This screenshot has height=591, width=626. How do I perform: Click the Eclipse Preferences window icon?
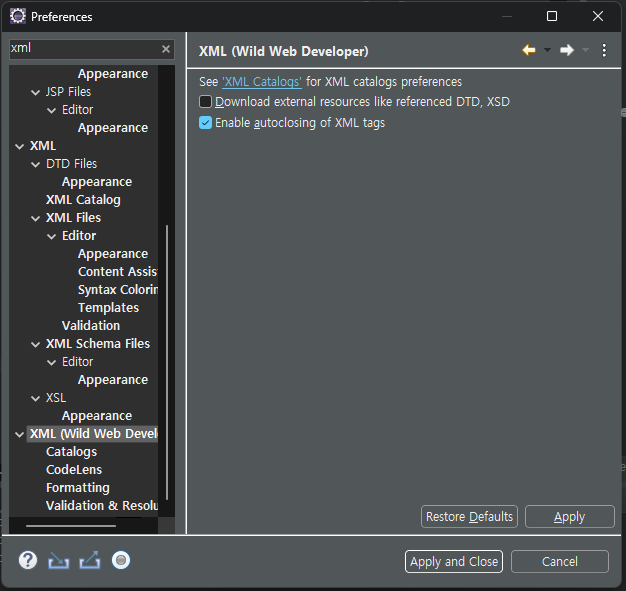18,16
